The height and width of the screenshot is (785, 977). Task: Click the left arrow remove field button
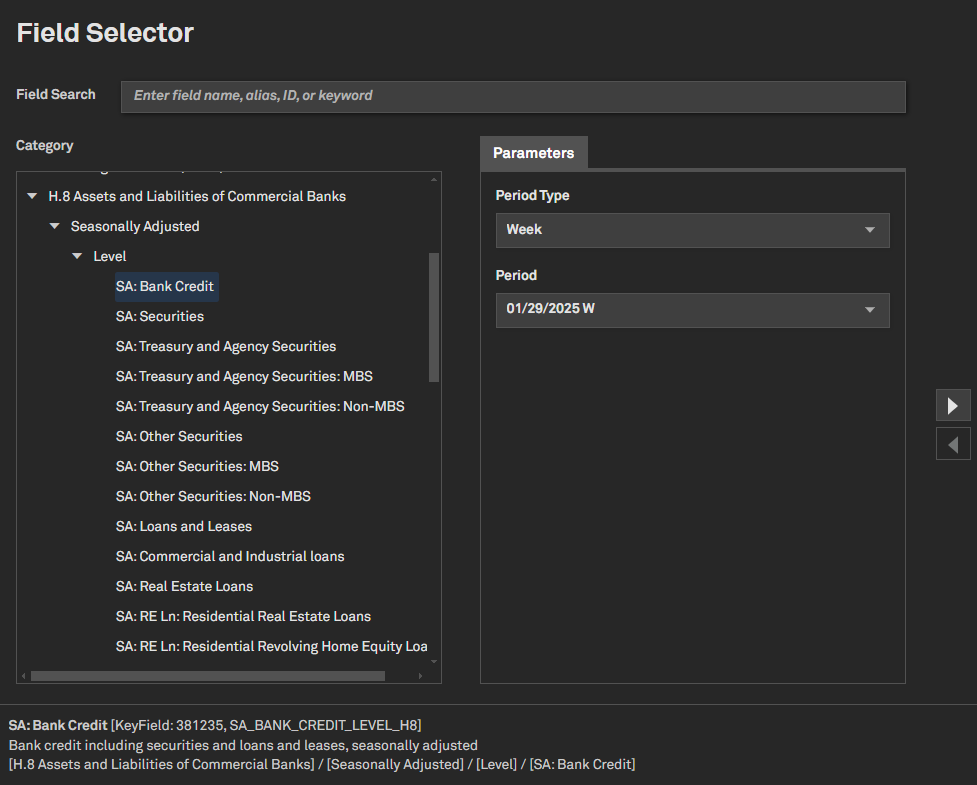coord(953,444)
